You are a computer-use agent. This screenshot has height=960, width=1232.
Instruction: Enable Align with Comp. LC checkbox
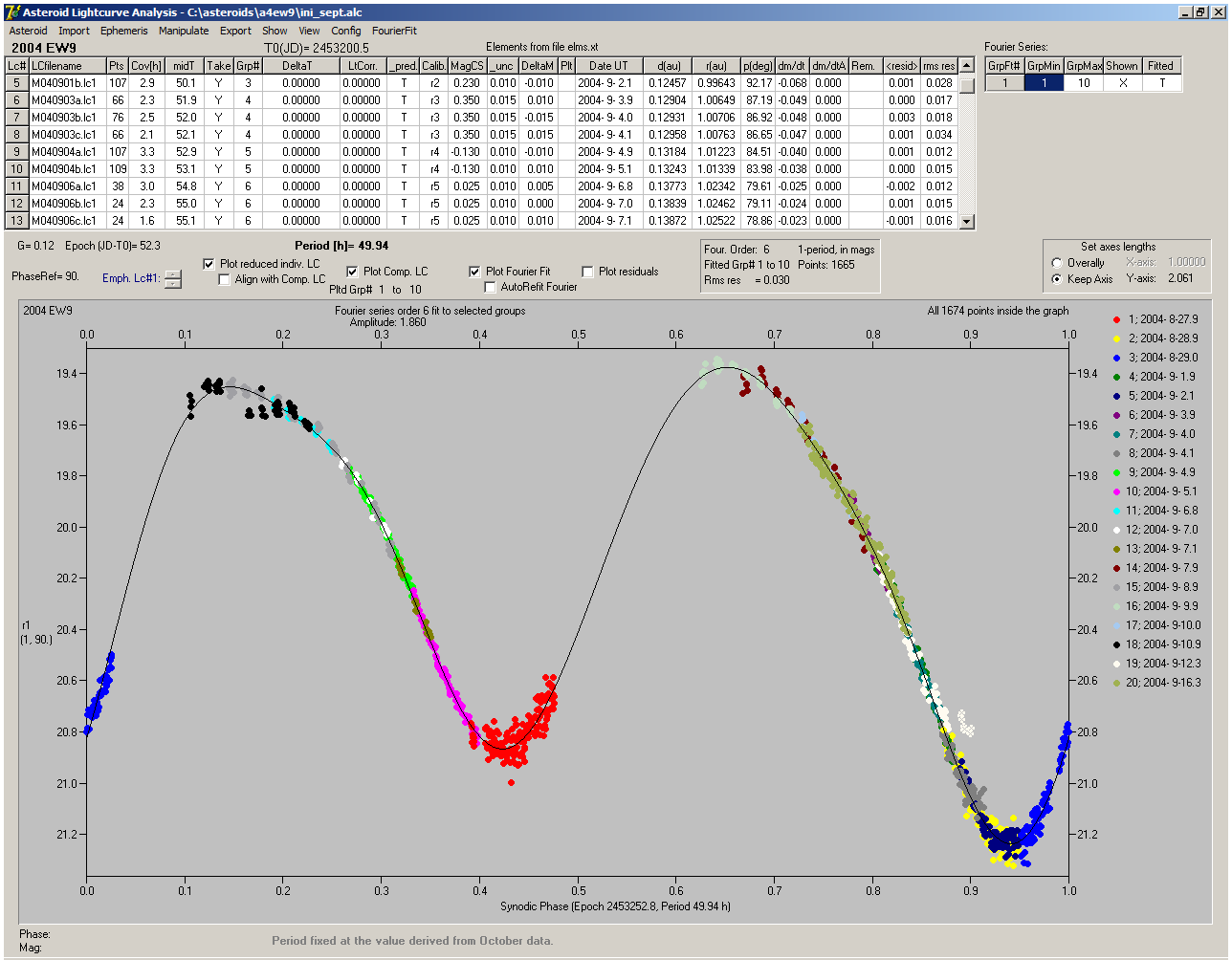(x=225, y=279)
